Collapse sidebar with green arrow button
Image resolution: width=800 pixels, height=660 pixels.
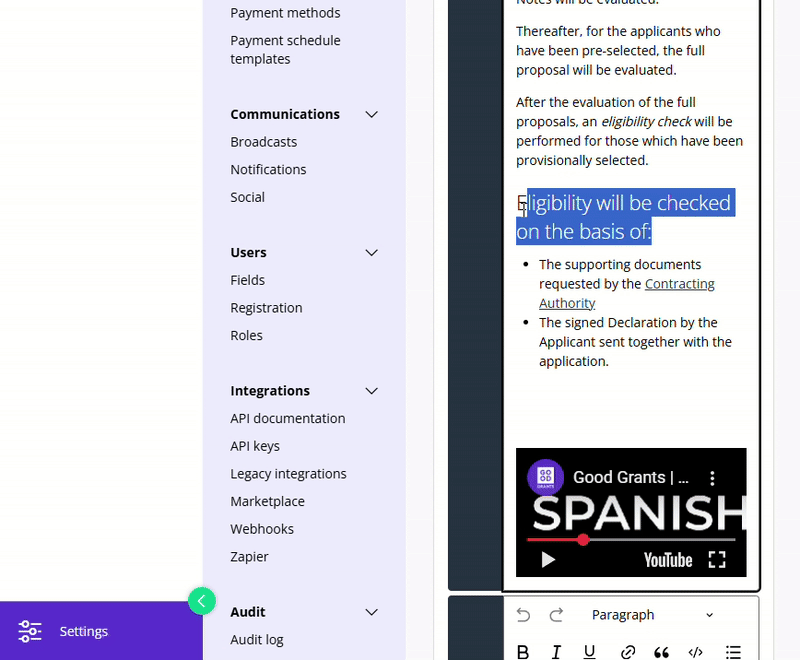(x=202, y=601)
